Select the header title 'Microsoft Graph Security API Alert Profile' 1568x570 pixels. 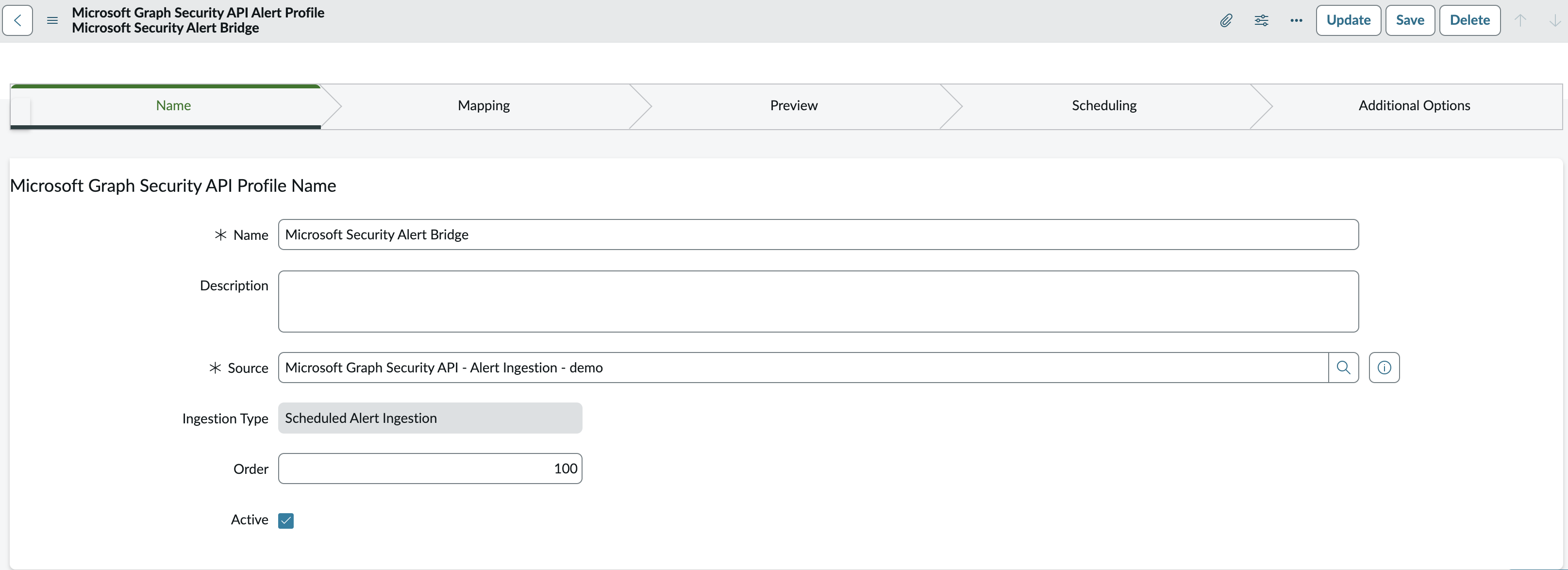coord(198,13)
